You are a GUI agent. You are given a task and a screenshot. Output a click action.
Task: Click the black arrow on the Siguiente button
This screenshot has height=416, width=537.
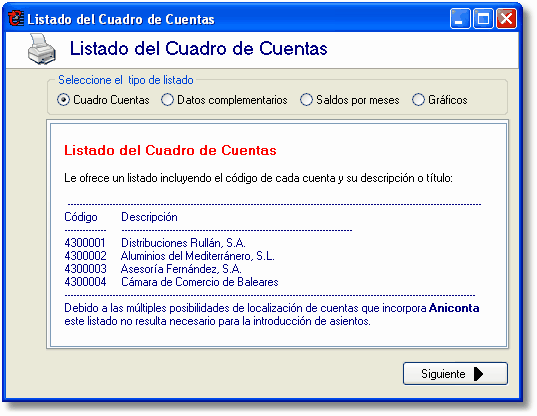point(478,374)
